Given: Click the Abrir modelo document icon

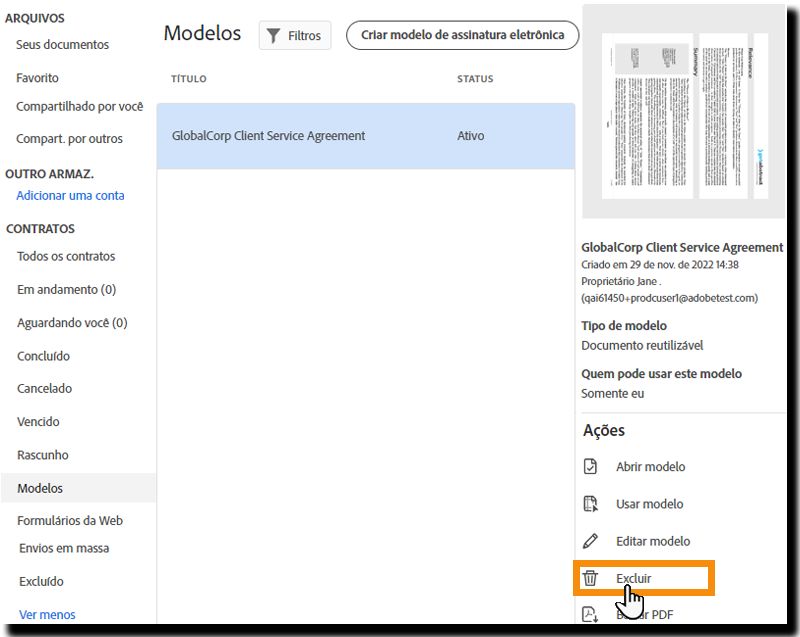Looking at the screenshot, I should click(x=590, y=467).
